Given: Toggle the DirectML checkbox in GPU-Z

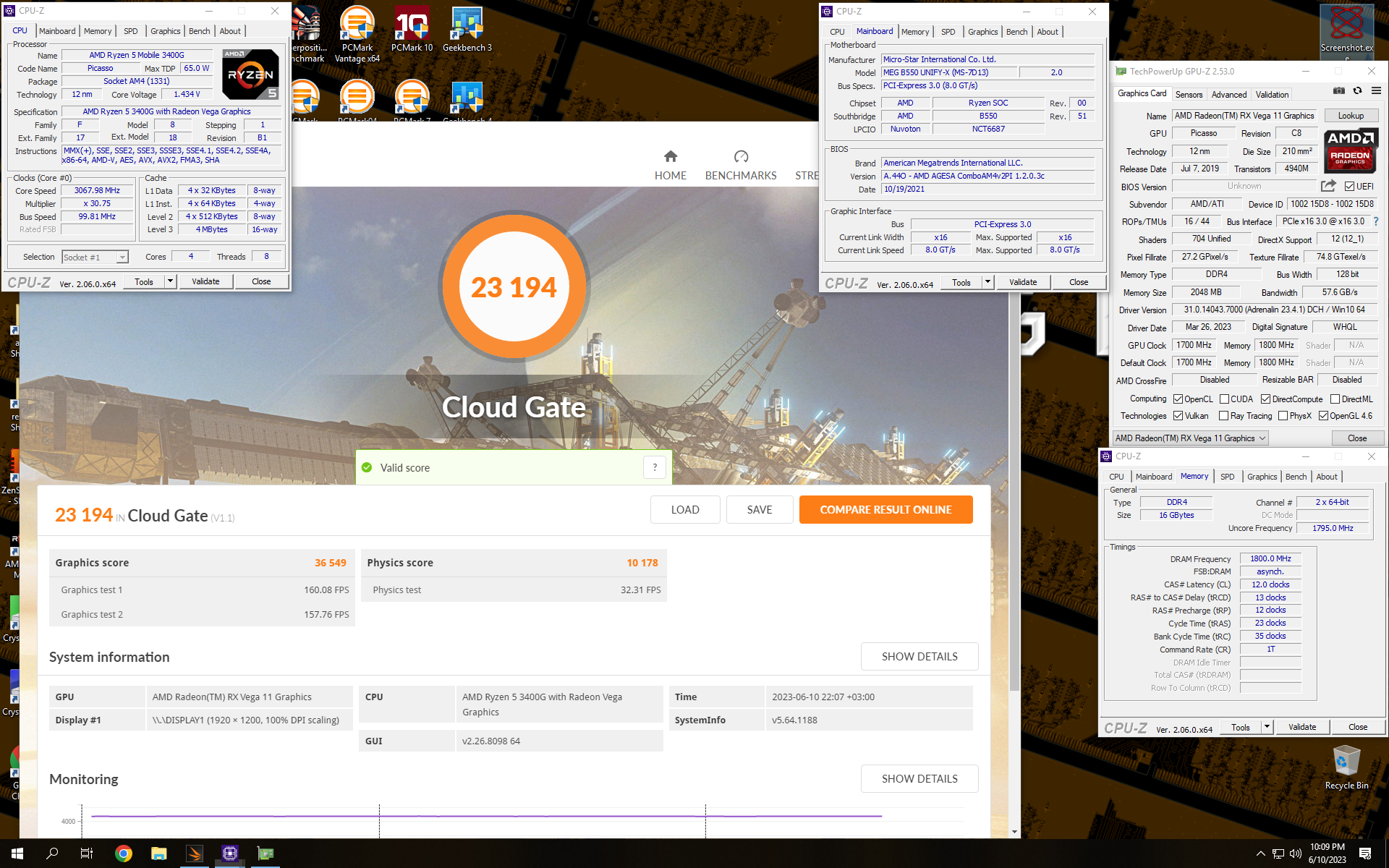Looking at the screenshot, I should (x=1335, y=399).
